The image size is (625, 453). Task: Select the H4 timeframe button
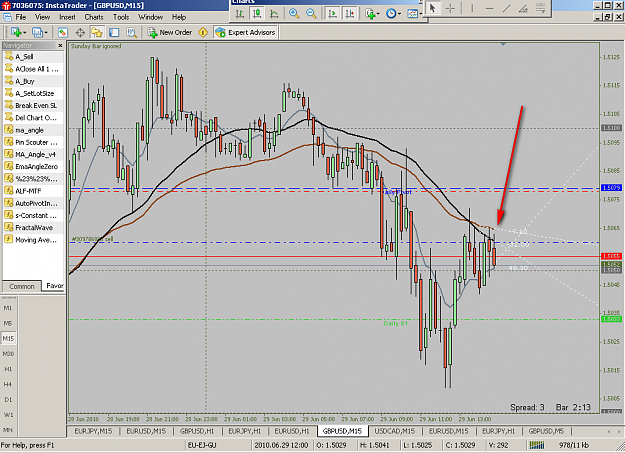point(8,384)
